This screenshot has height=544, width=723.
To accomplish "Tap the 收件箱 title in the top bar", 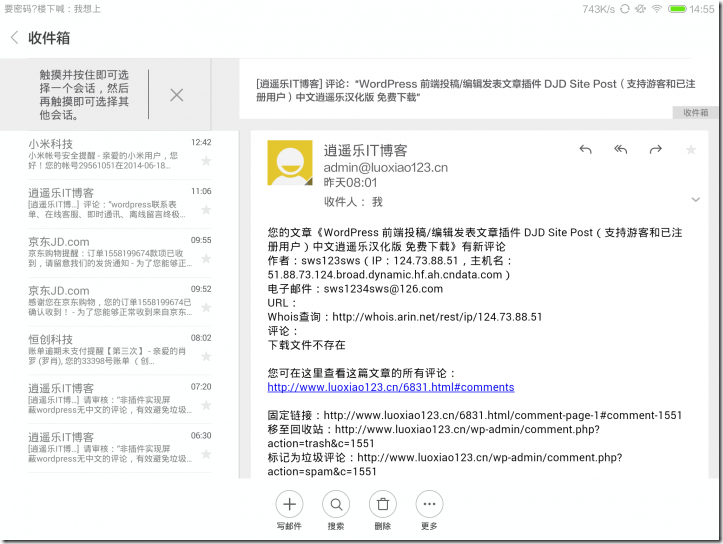I will pyautogui.click(x=49, y=38).
